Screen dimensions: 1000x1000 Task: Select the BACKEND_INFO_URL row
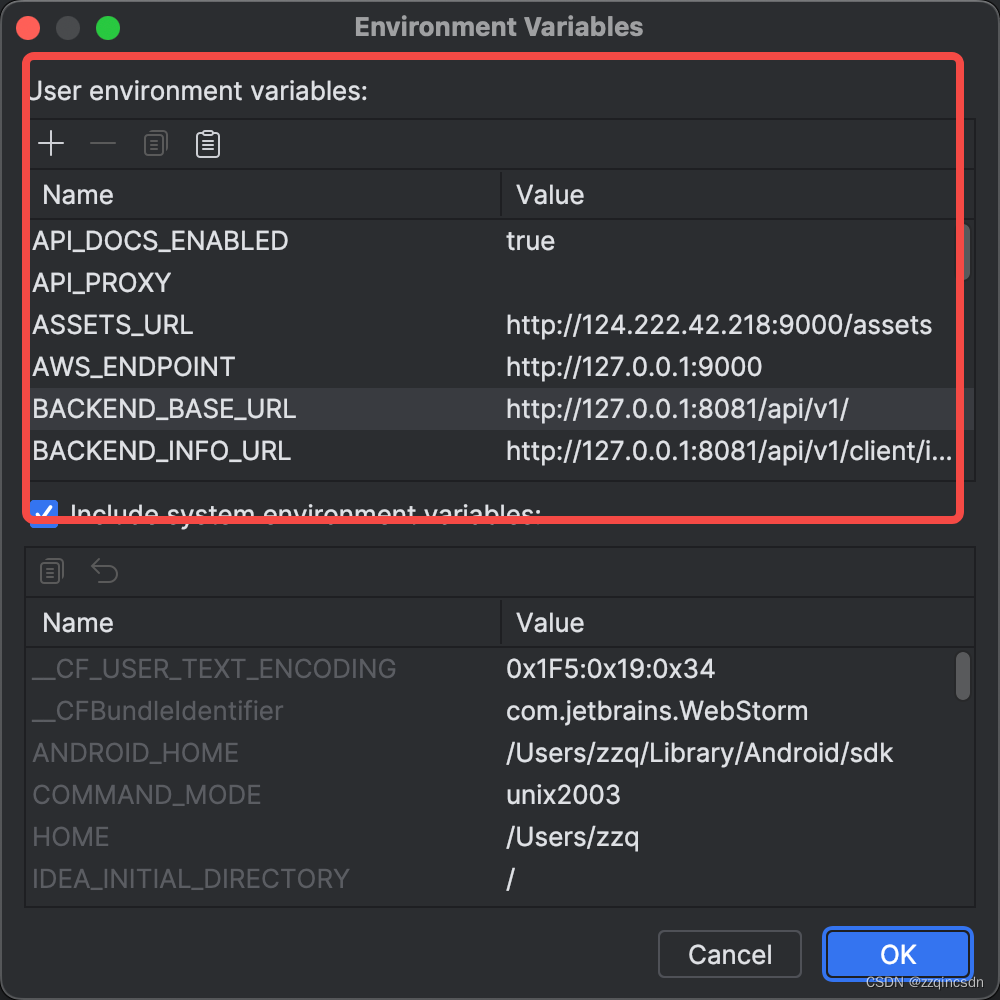[x=493, y=451]
